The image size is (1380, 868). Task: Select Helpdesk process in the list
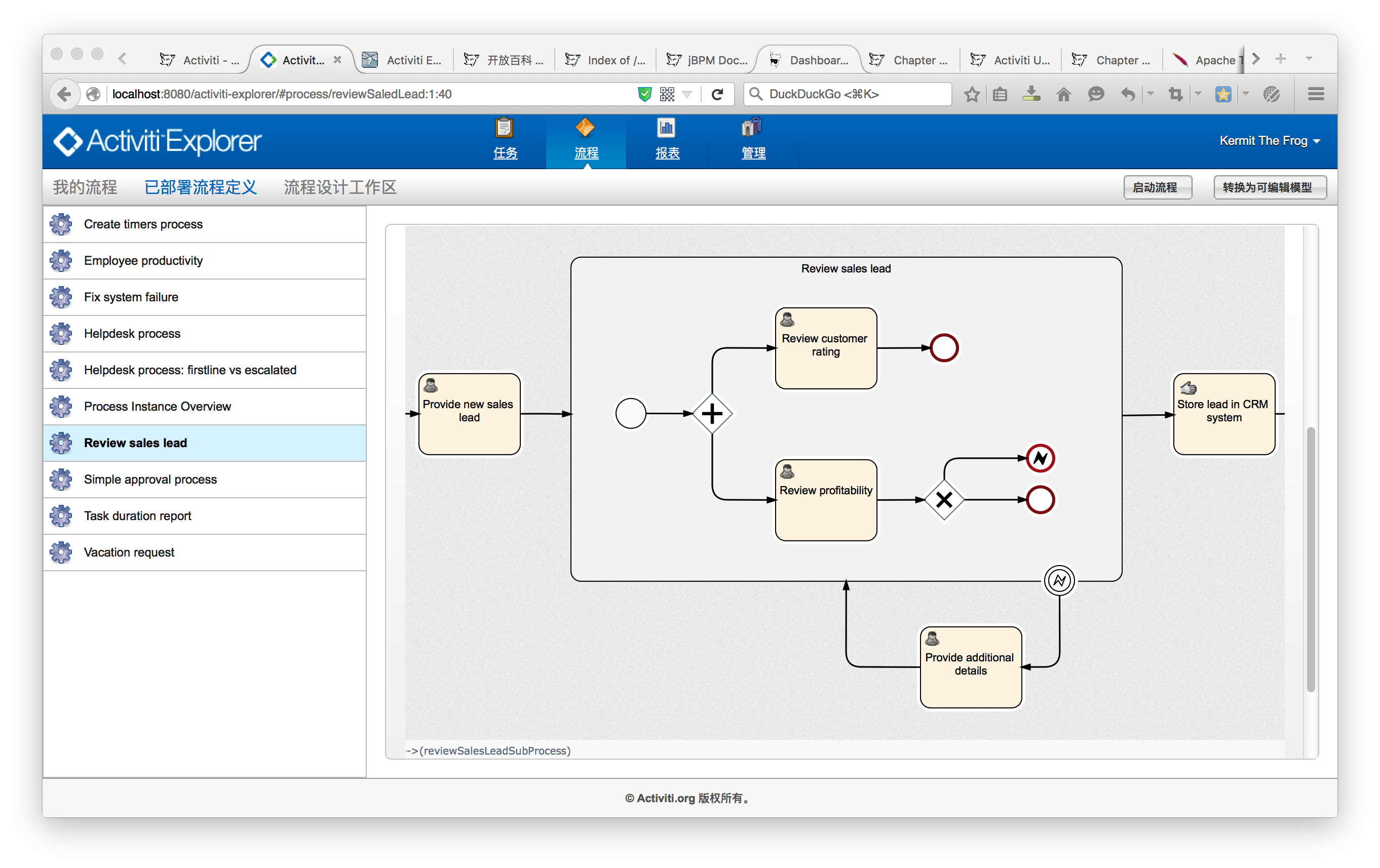click(132, 333)
